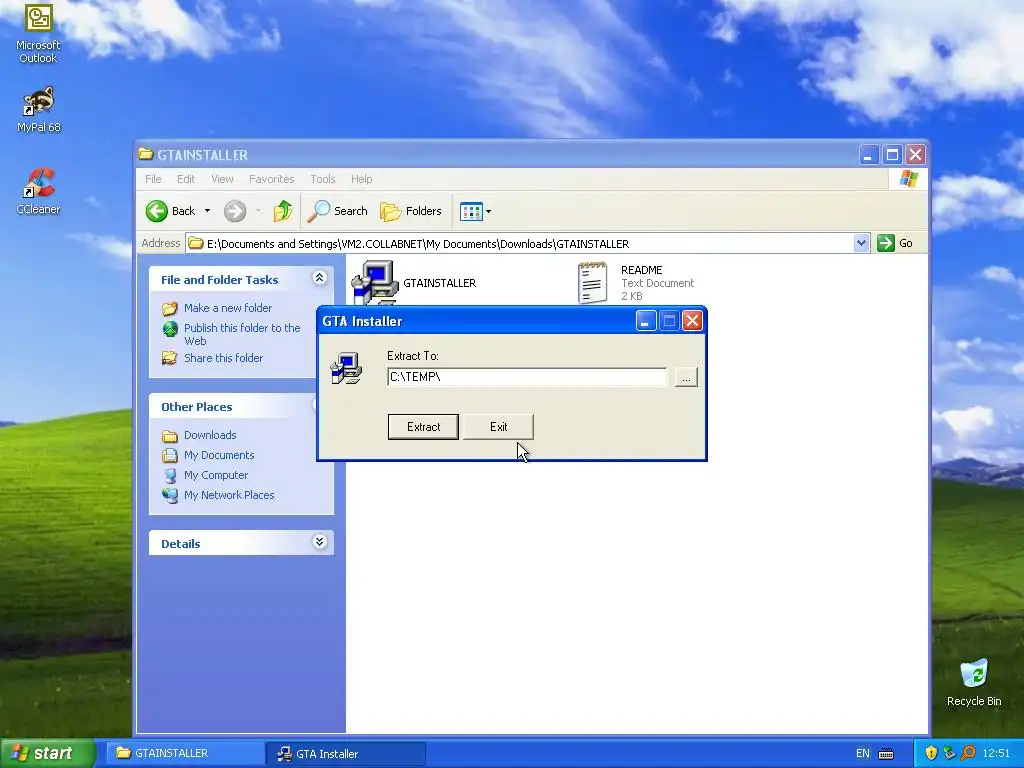The image size is (1024, 768).
Task: Click the magnifier tray icon
Action: coord(968,754)
